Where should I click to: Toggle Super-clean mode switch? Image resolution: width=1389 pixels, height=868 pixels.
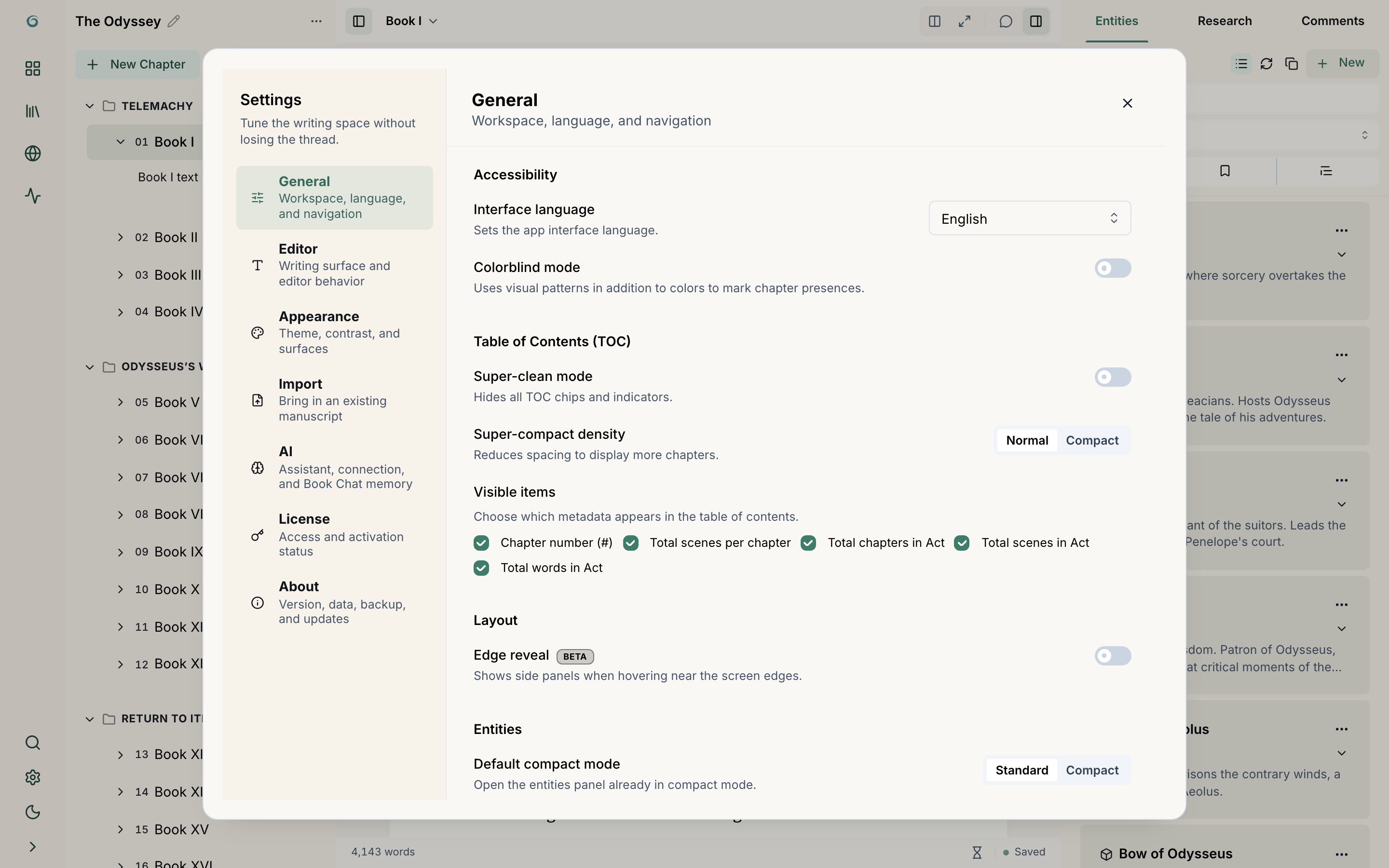1112,377
